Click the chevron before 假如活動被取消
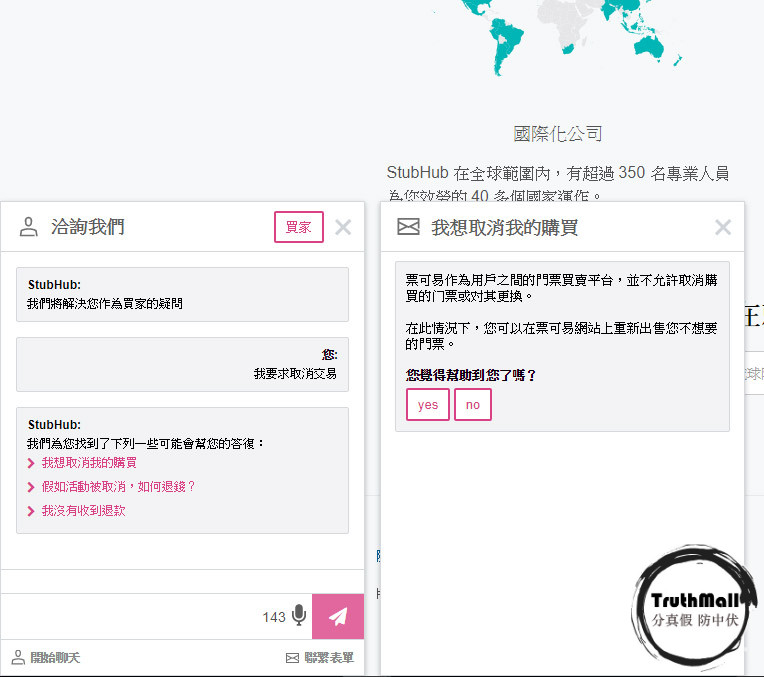 point(31,487)
